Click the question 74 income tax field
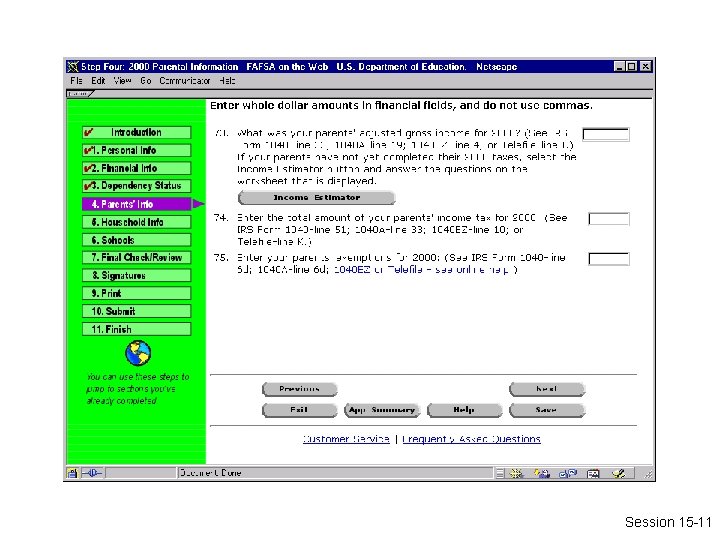720x540 pixels. (609, 219)
